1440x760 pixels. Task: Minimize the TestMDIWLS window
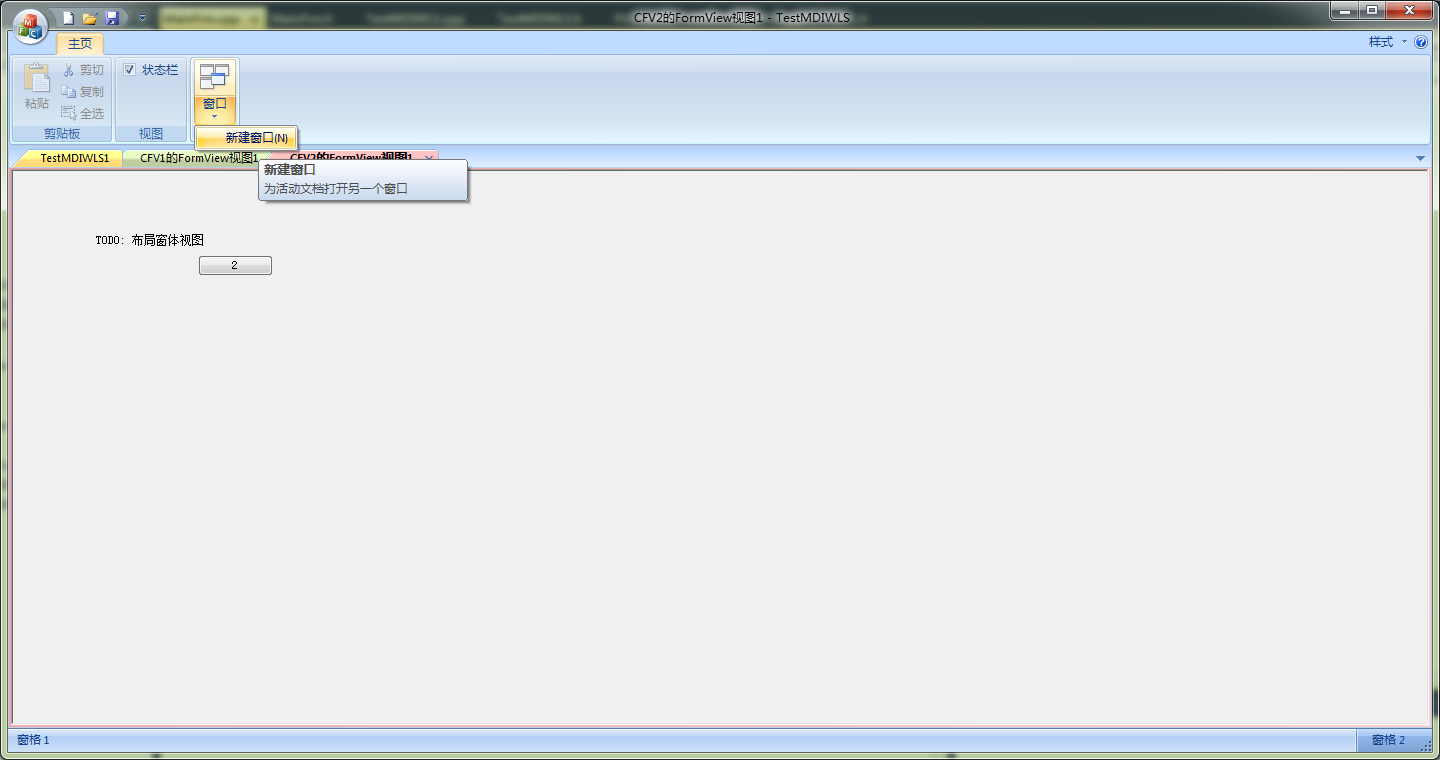[x=1344, y=10]
